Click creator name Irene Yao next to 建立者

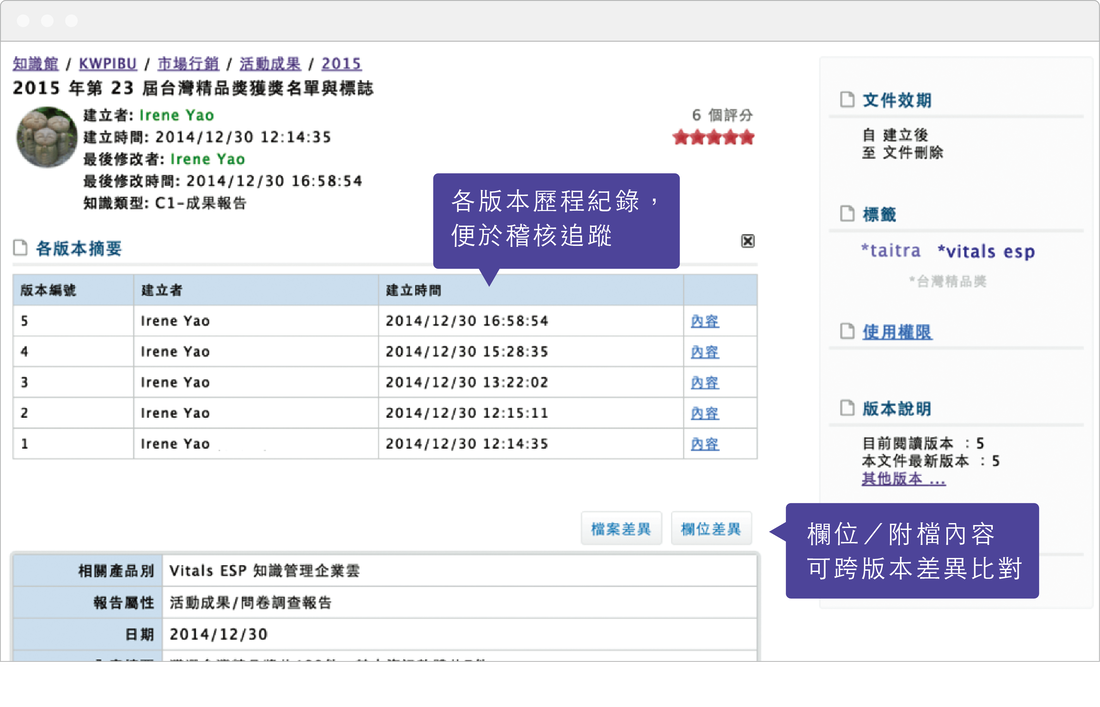click(177, 115)
